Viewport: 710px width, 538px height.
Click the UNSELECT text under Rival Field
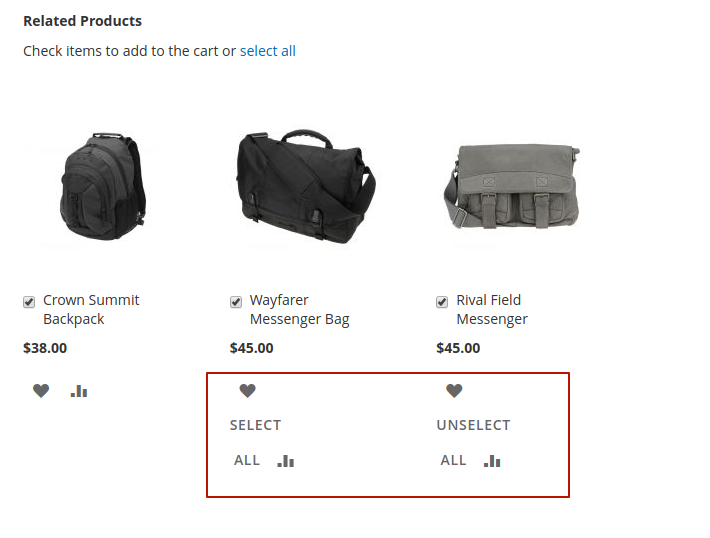pyautogui.click(x=474, y=425)
